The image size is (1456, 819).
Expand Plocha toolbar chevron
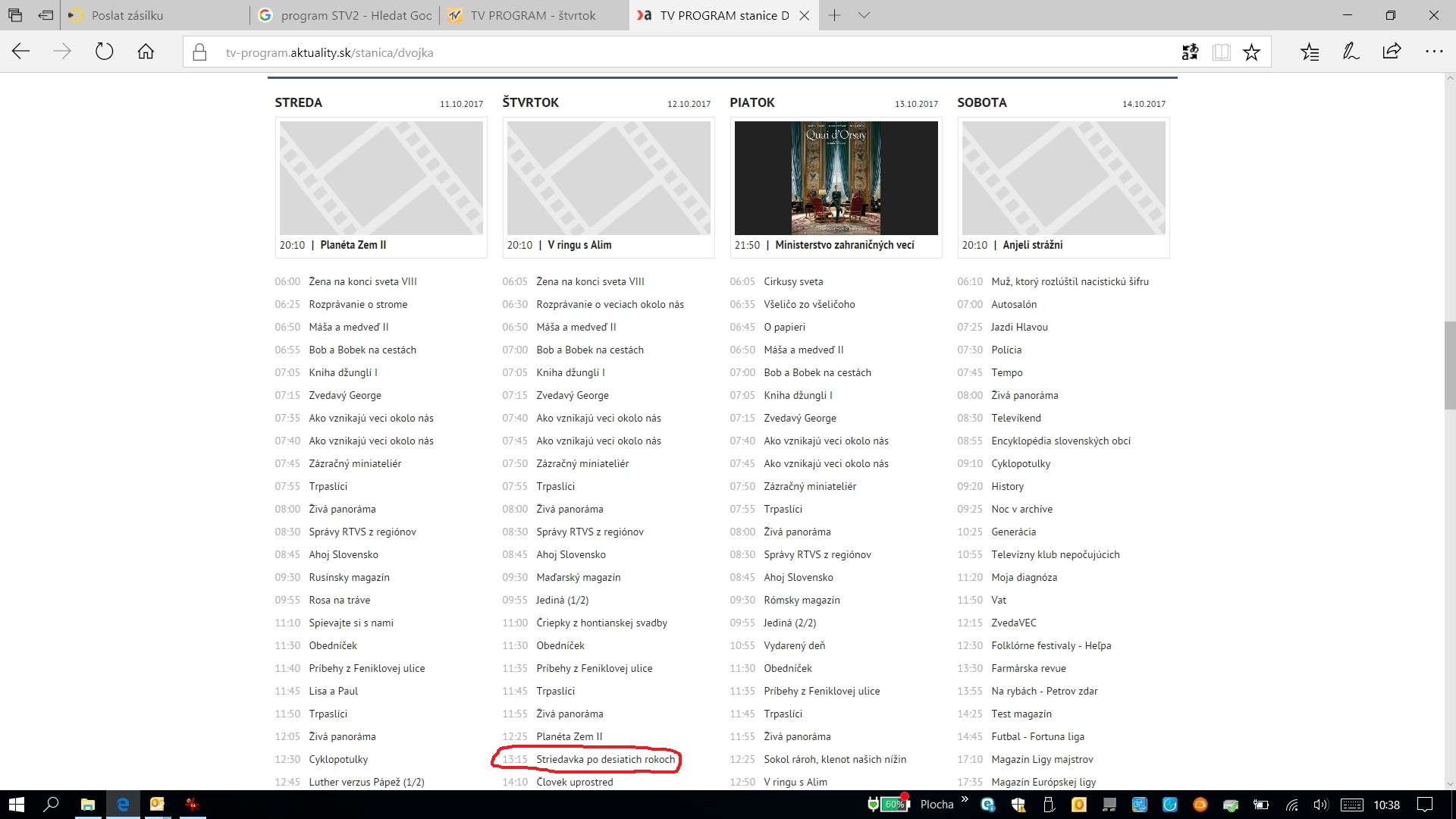(965, 799)
